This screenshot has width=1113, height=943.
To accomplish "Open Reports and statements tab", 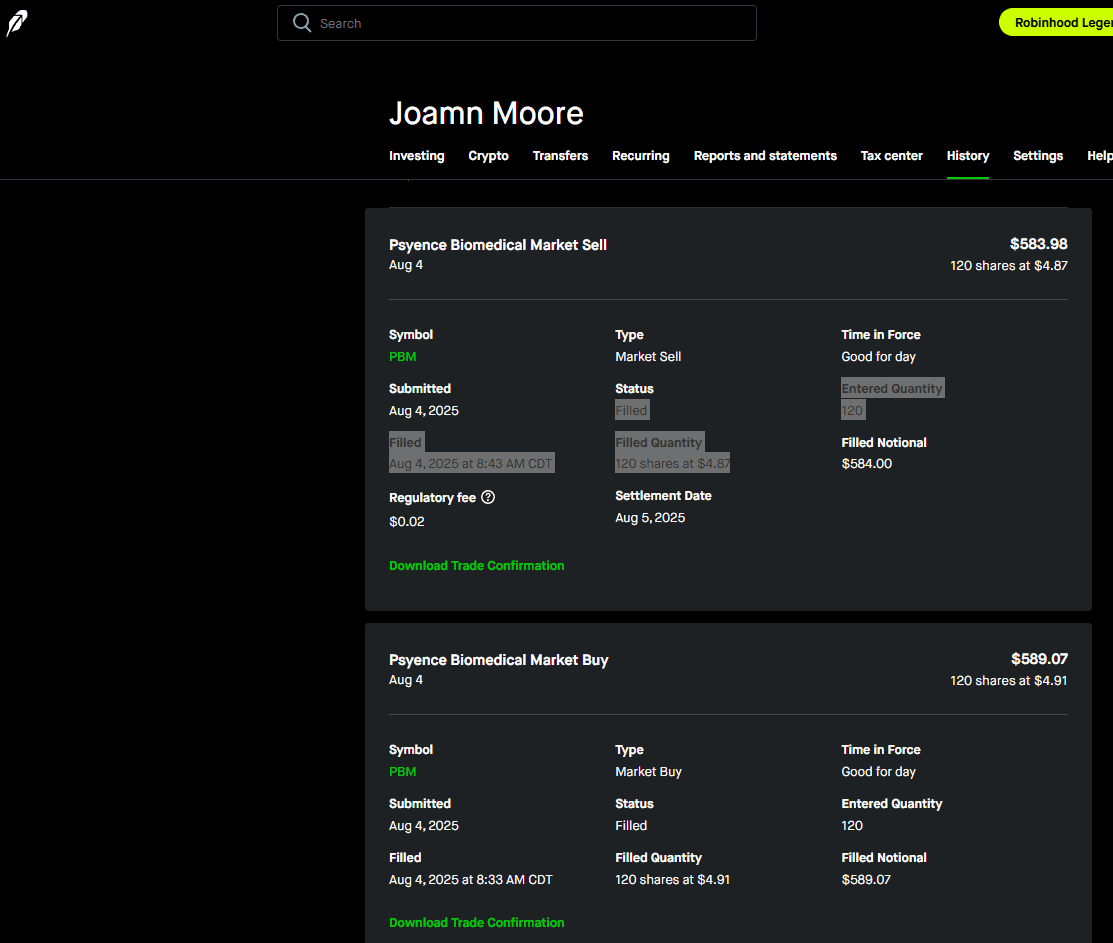I will (x=765, y=156).
